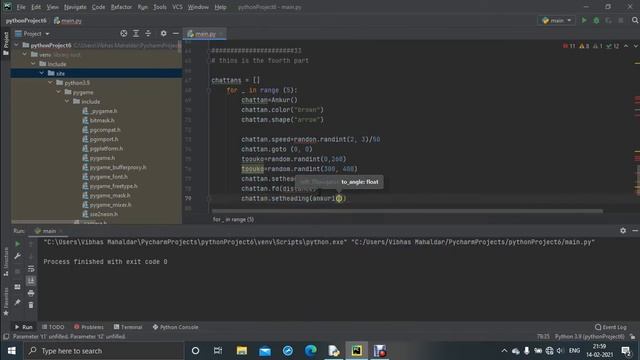Print the console output with printer icon

click(x=31, y=293)
